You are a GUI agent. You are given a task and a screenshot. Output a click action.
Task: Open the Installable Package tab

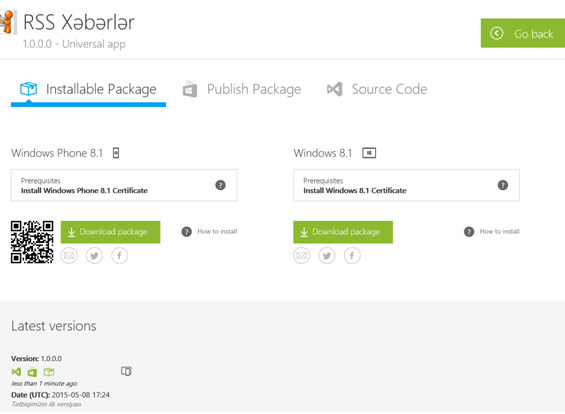tap(88, 89)
